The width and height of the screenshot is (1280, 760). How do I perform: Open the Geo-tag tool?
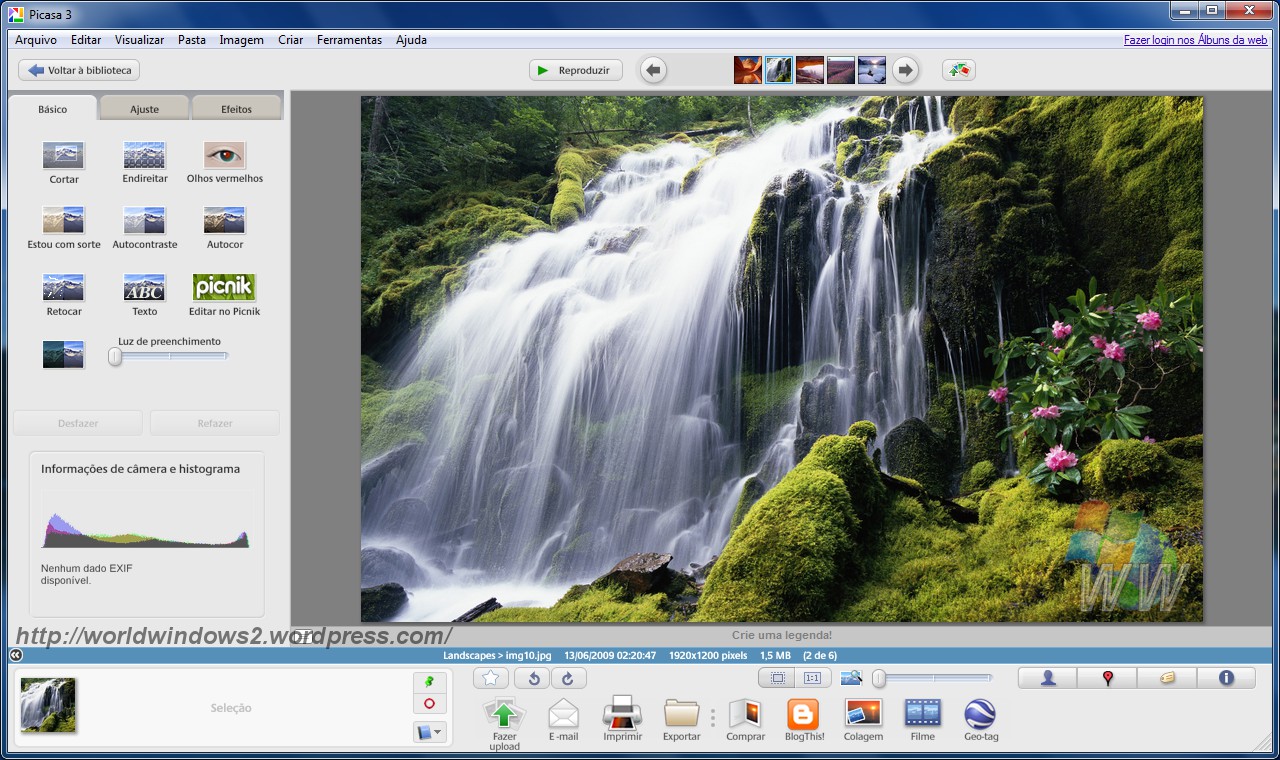pyautogui.click(x=979, y=714)
